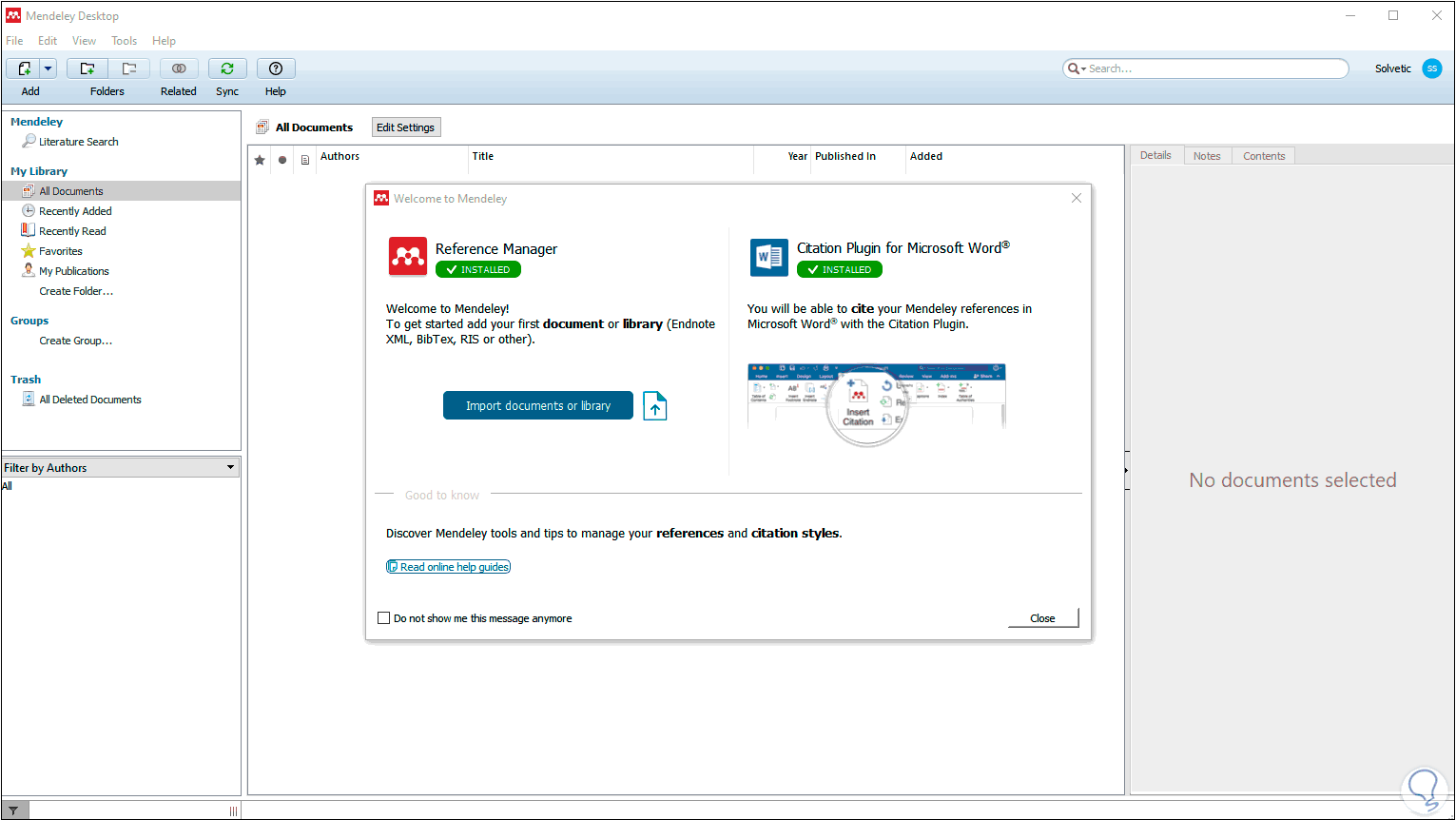This screenshot has width=1456, height=820.
Task: Click the favorites star column header
Action: (260, 160)
